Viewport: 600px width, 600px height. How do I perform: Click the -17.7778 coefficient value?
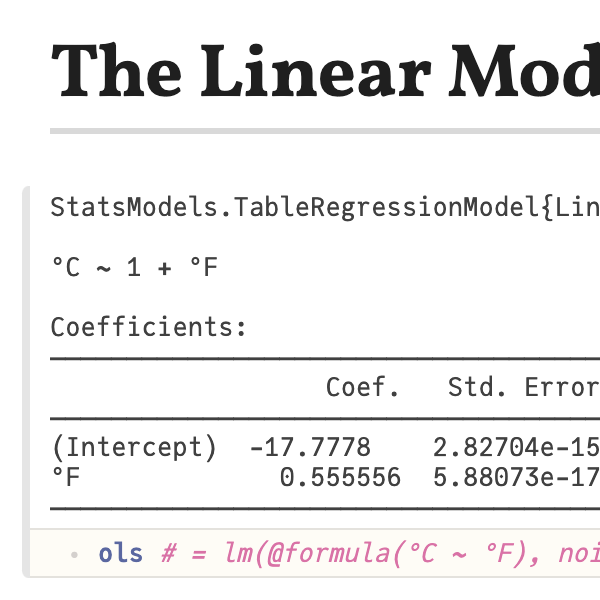310,447
